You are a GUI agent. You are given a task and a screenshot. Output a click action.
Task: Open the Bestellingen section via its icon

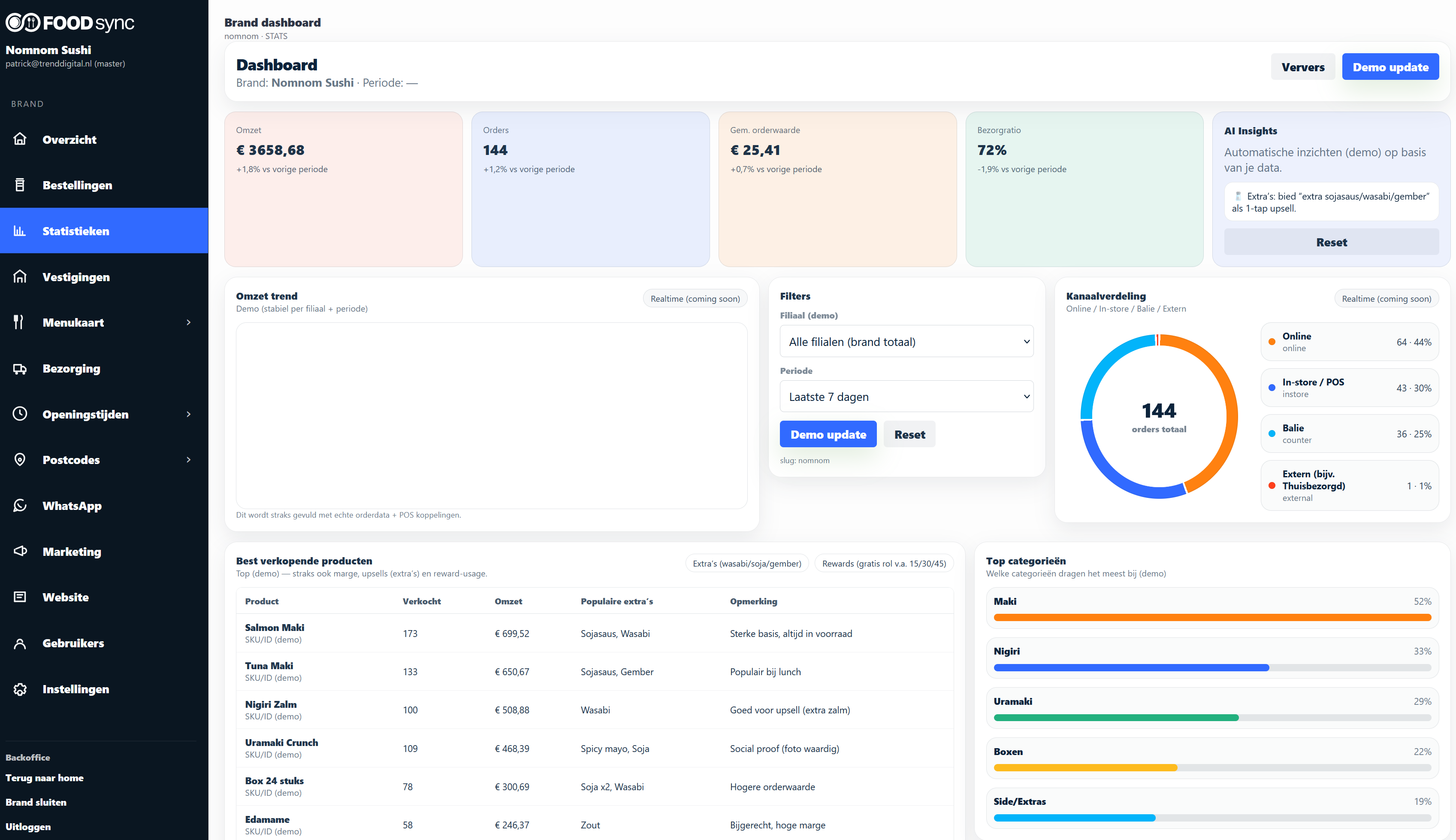point(20,185)
